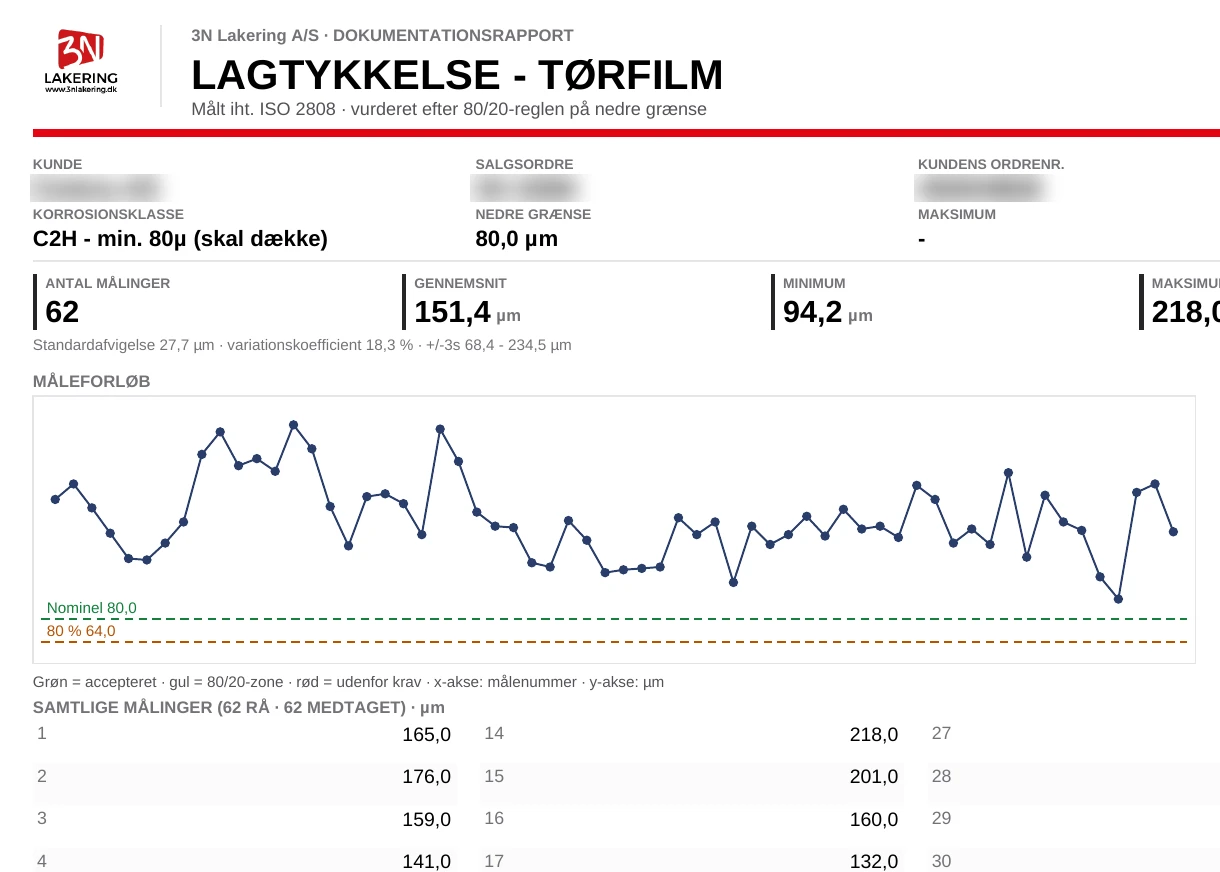
Task: Click row number 28 in the measurements table
Action: [x=941, y=776]
